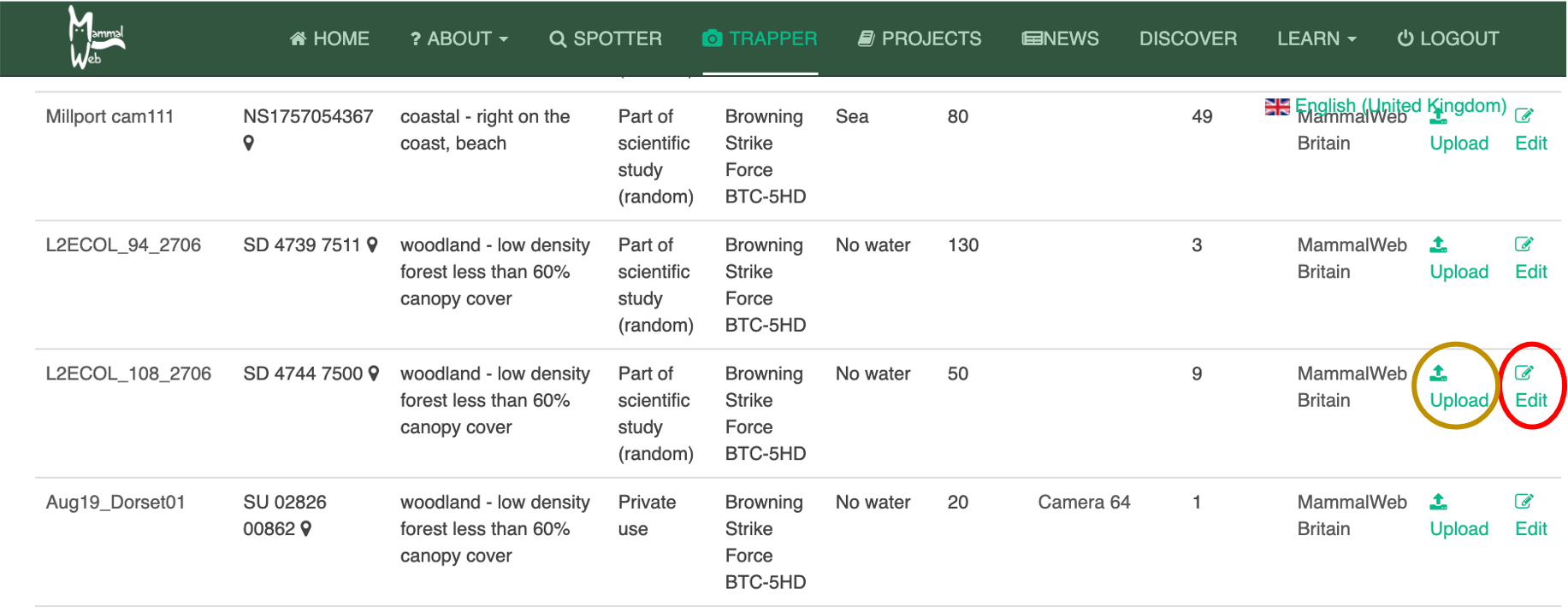Click edit pencil icon for Aug19_Dorset01
1568x612 pixels.
1524,502
